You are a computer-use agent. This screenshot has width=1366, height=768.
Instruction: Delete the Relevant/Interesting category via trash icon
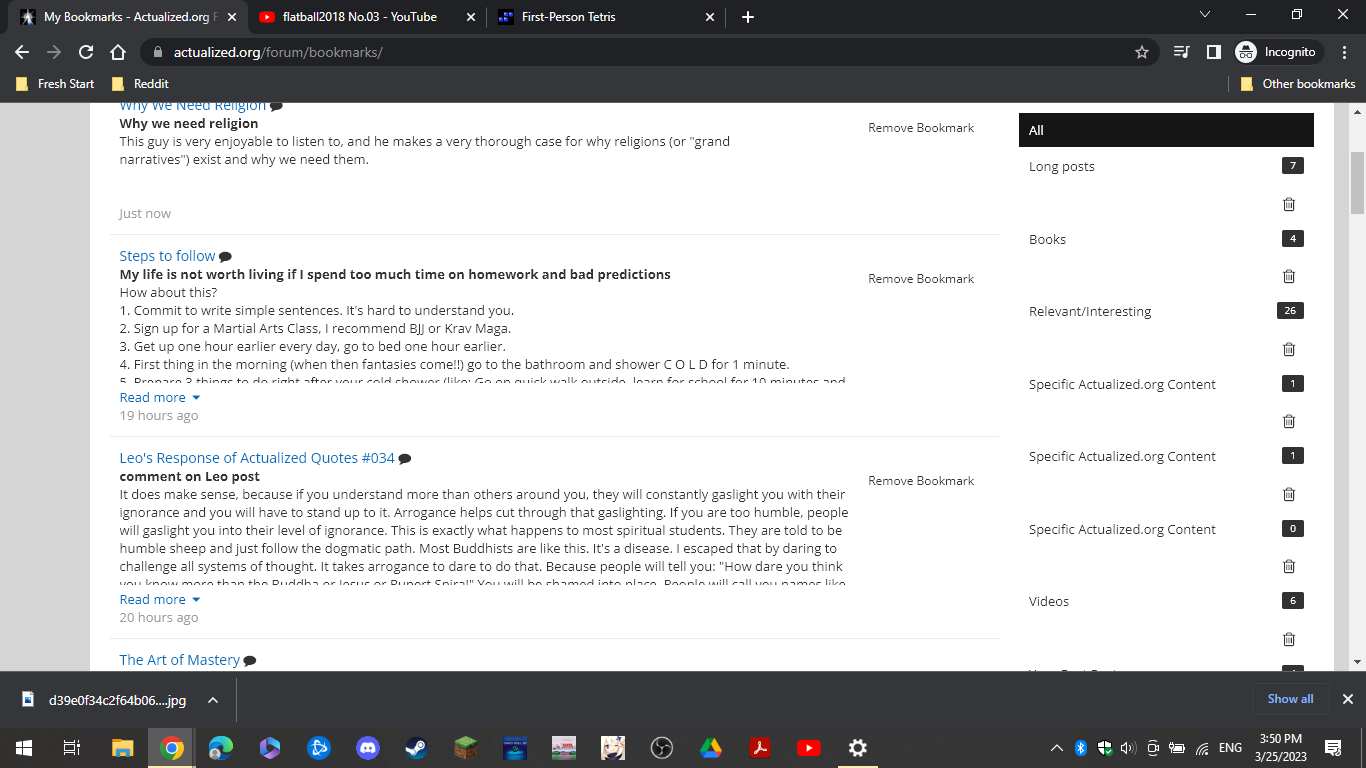click(1288, 349)
